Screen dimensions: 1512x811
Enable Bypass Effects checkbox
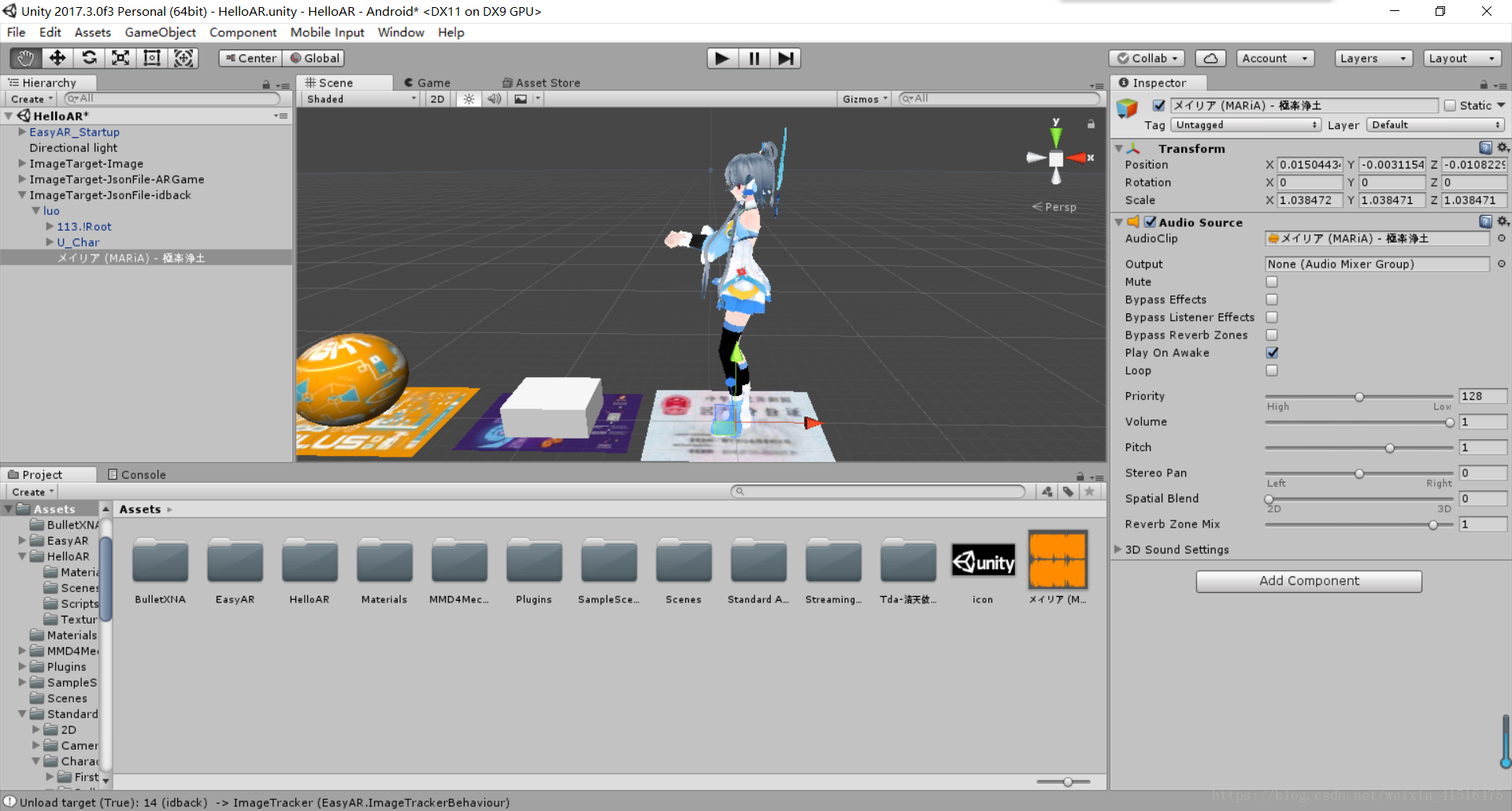[x=1272, y=300]
